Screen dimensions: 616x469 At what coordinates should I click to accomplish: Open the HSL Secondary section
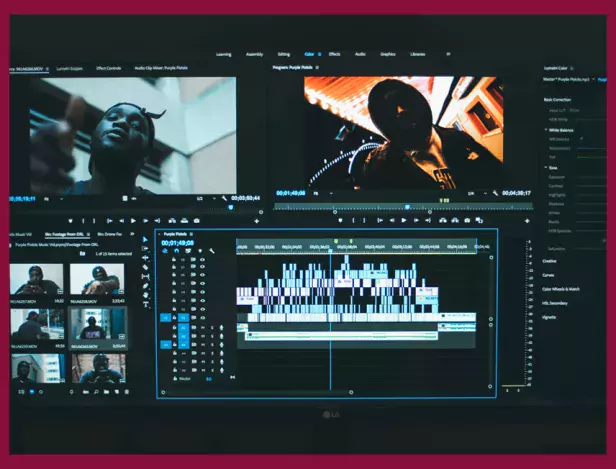(555, 303)
